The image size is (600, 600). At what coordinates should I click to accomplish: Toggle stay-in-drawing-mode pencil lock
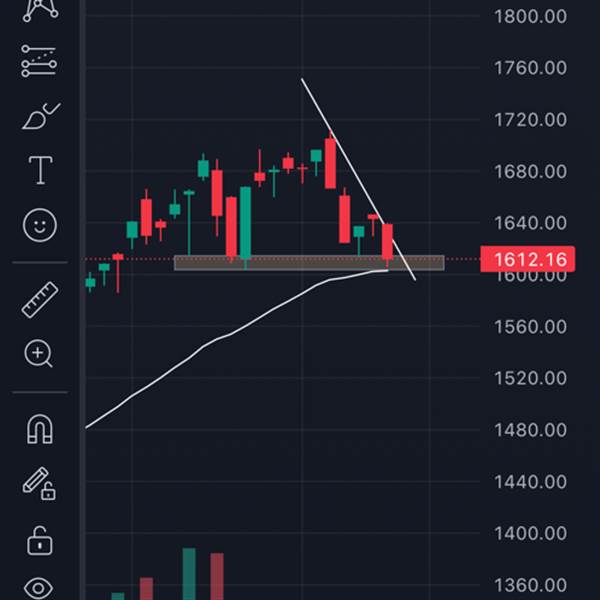39,484
